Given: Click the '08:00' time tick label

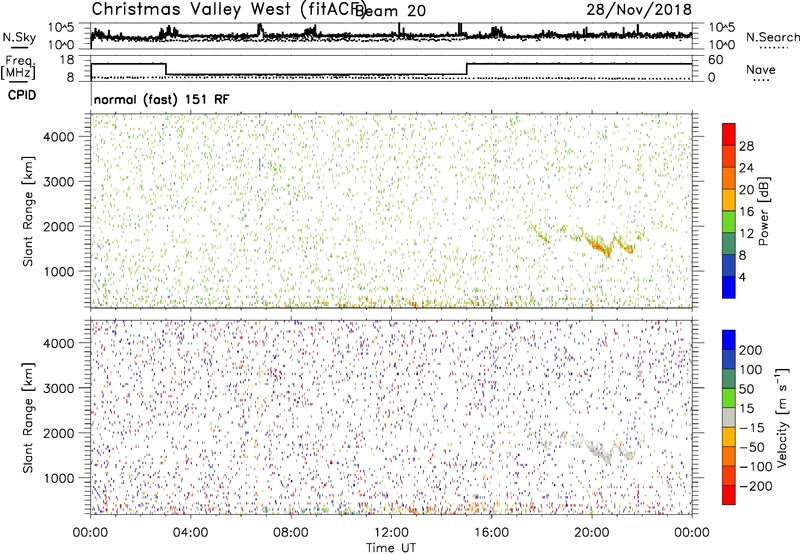Looking at the screenshot, I should (x=291, y=533).
